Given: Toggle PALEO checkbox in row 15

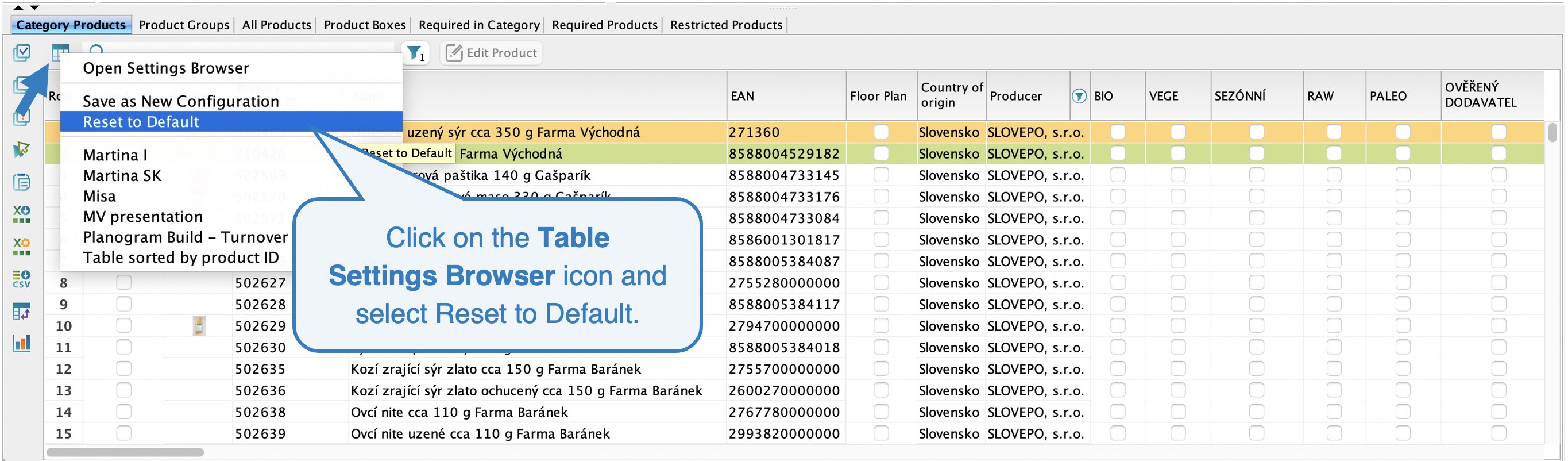Looking at the screenshot, I should point(1403,433).
